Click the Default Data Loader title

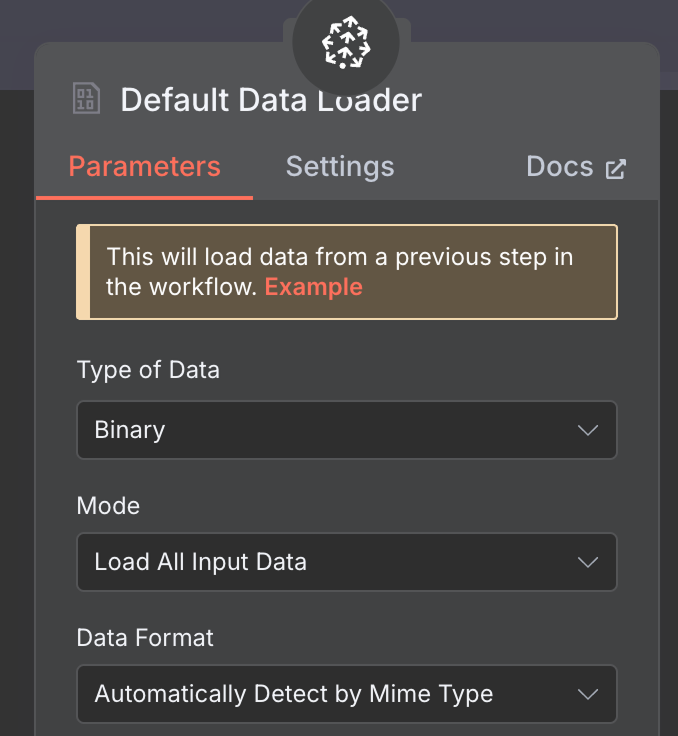(271, 100)
